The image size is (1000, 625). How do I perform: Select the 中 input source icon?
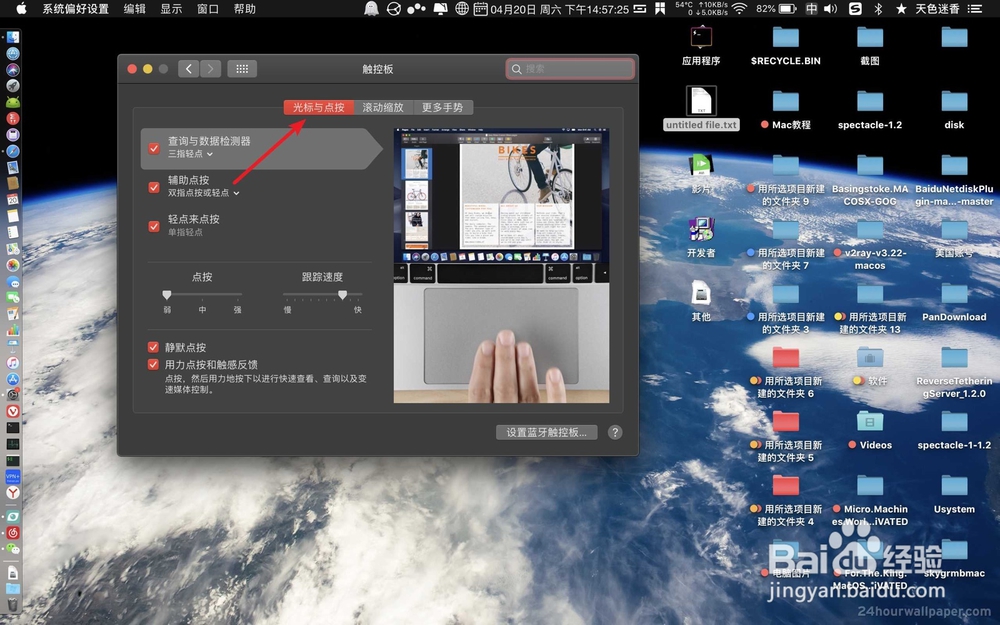click(x=811, y=10)
